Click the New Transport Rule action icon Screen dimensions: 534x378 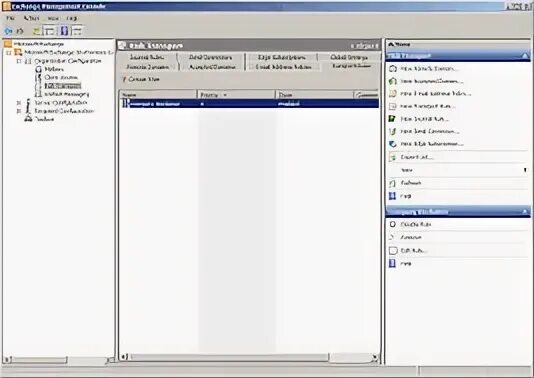click(393, 106)
